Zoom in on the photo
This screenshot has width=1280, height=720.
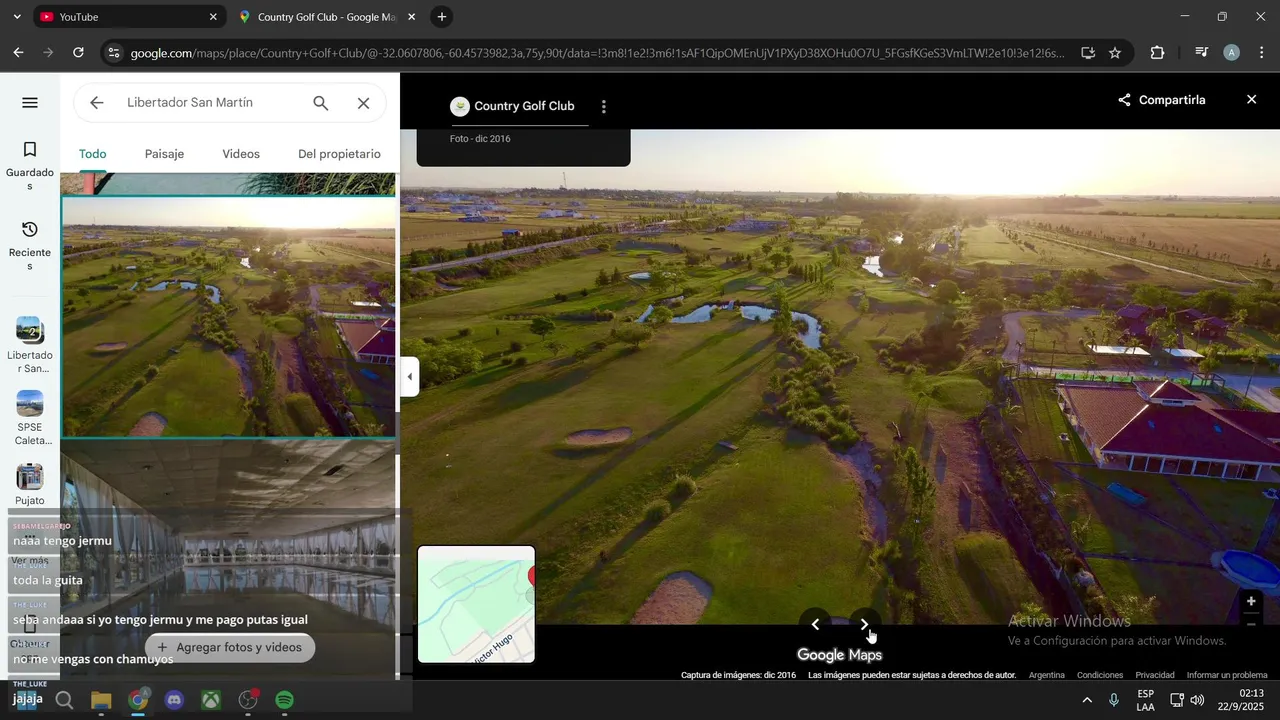[1251, 601]
